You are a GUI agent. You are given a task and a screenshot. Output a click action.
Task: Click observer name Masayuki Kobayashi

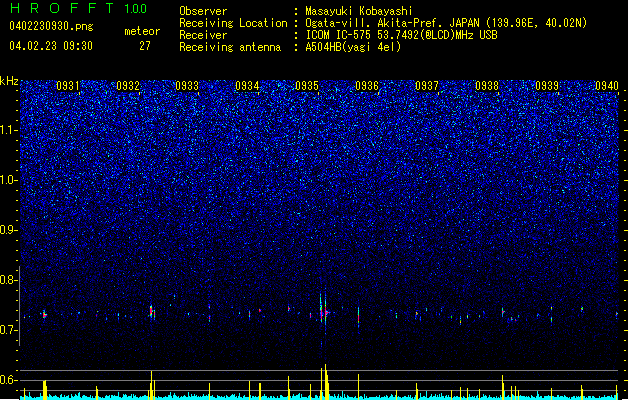tap(358, 11)
